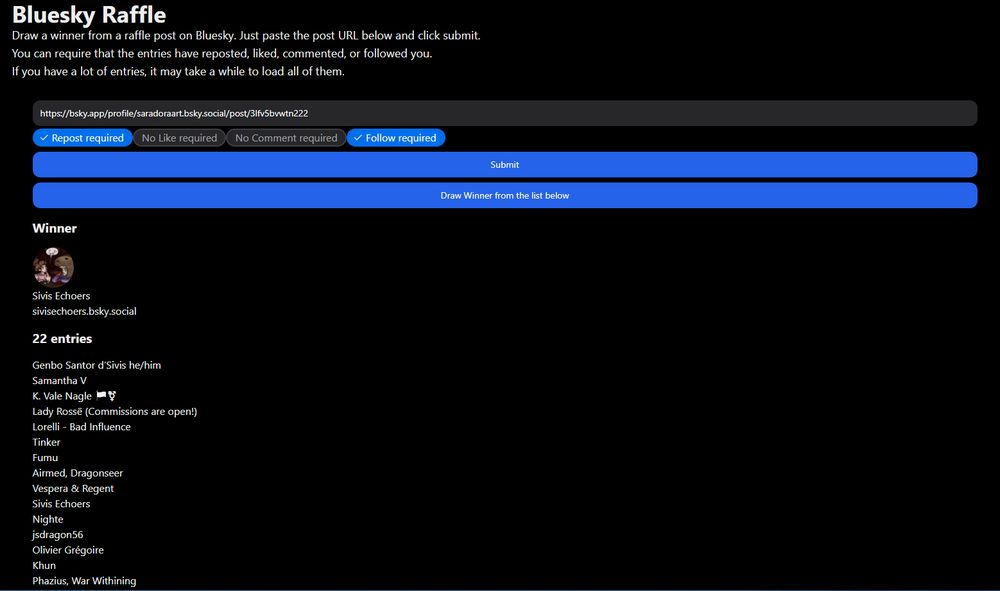Select entry Fumu

click(x=45, y=458)
